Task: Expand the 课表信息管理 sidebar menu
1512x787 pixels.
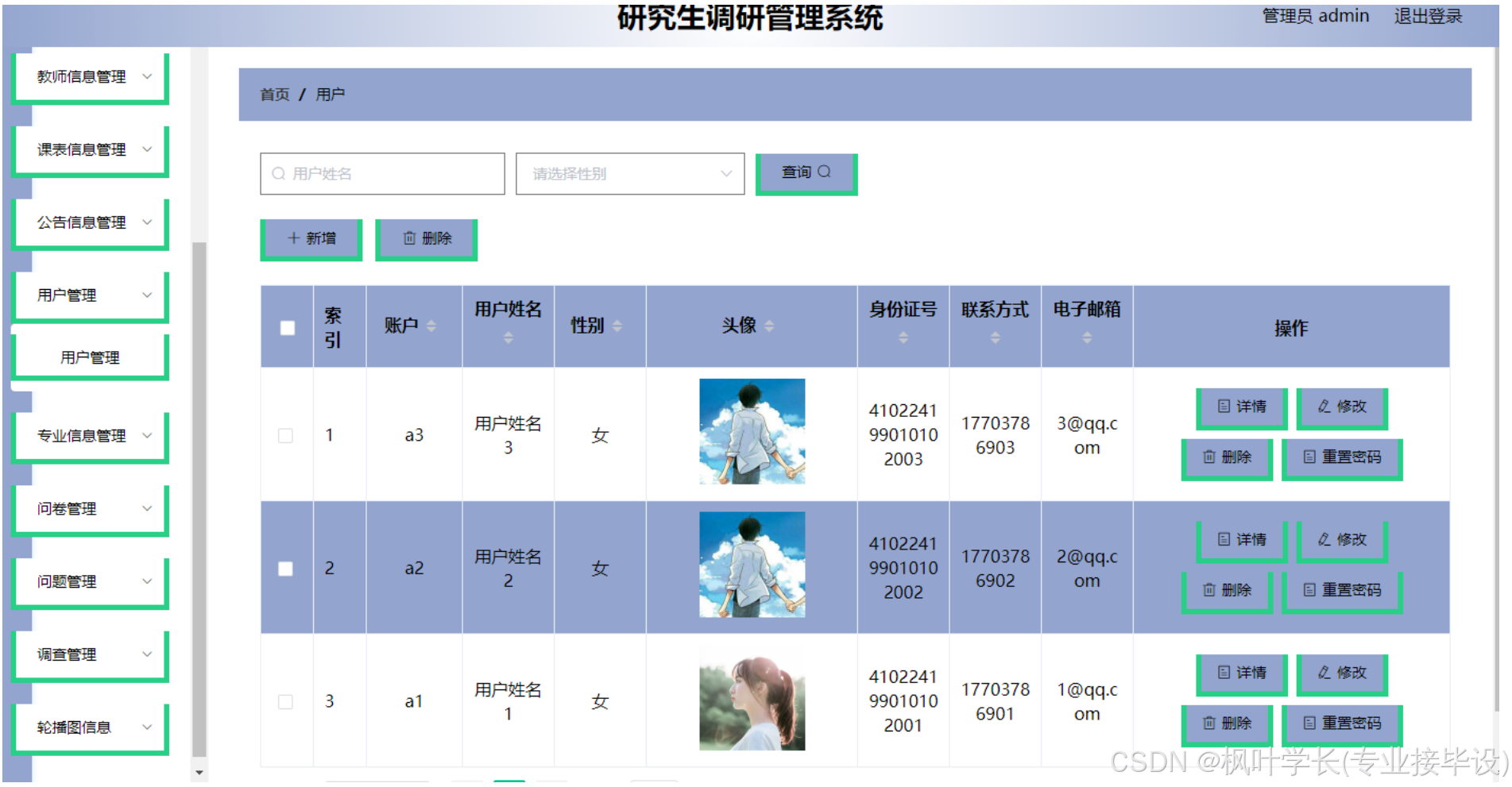Action: (91, 150)
